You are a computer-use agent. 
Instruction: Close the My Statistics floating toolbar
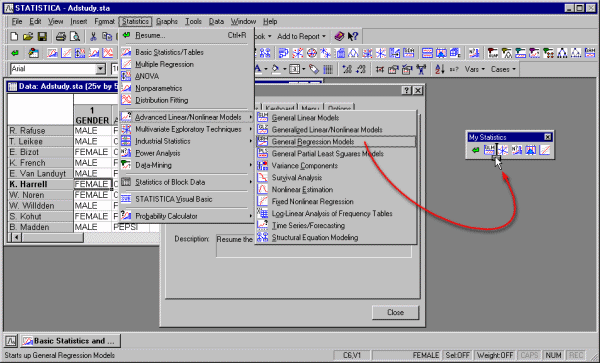point(548,137)
